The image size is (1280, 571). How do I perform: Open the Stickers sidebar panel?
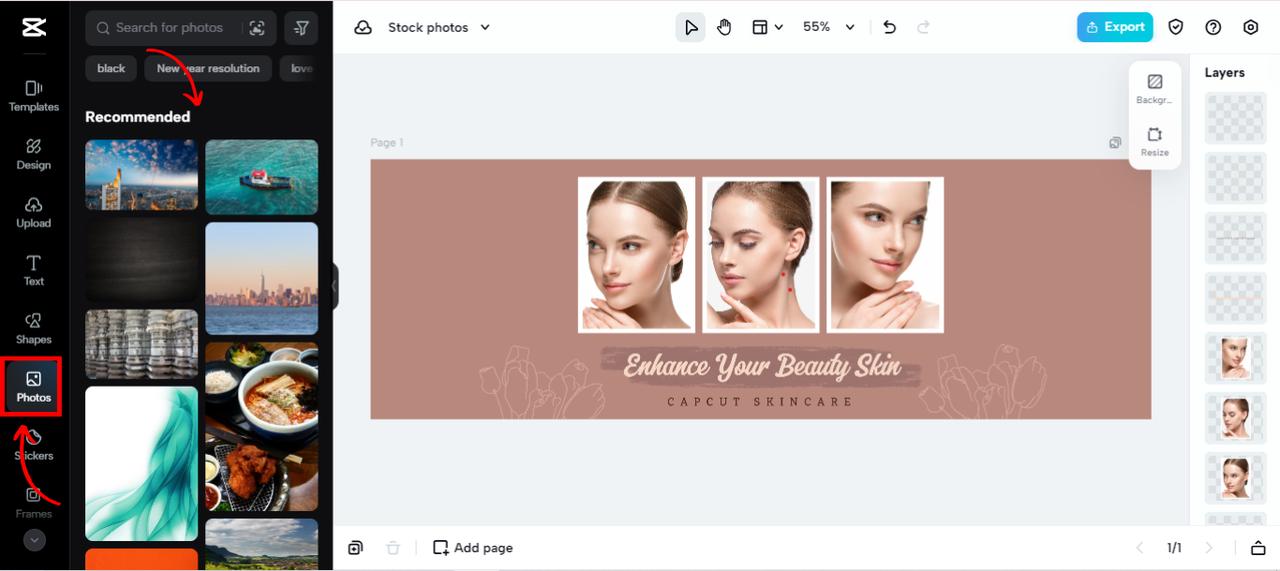(x=34, y=445)
